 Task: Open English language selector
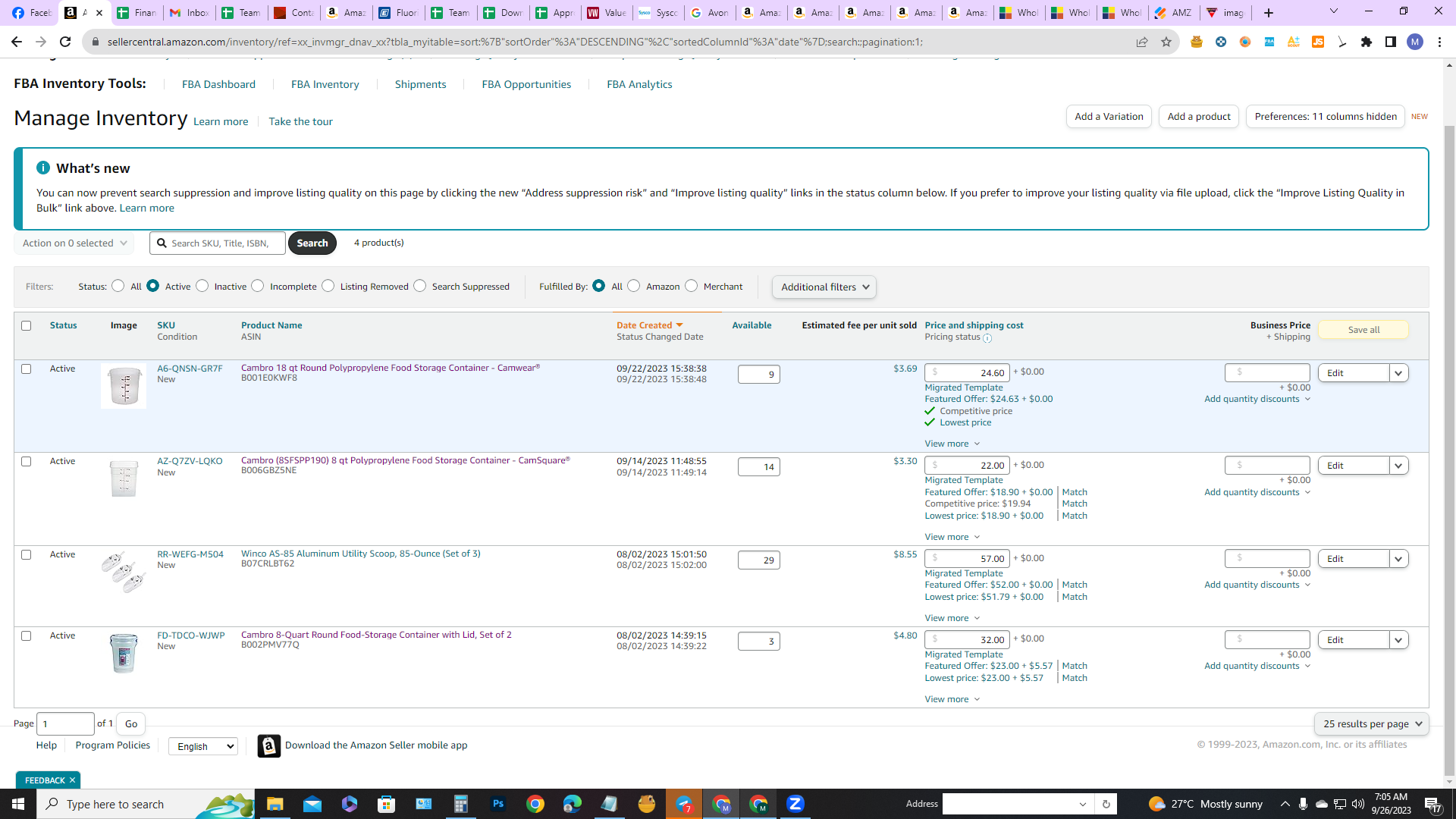click(x=203, y=746)
